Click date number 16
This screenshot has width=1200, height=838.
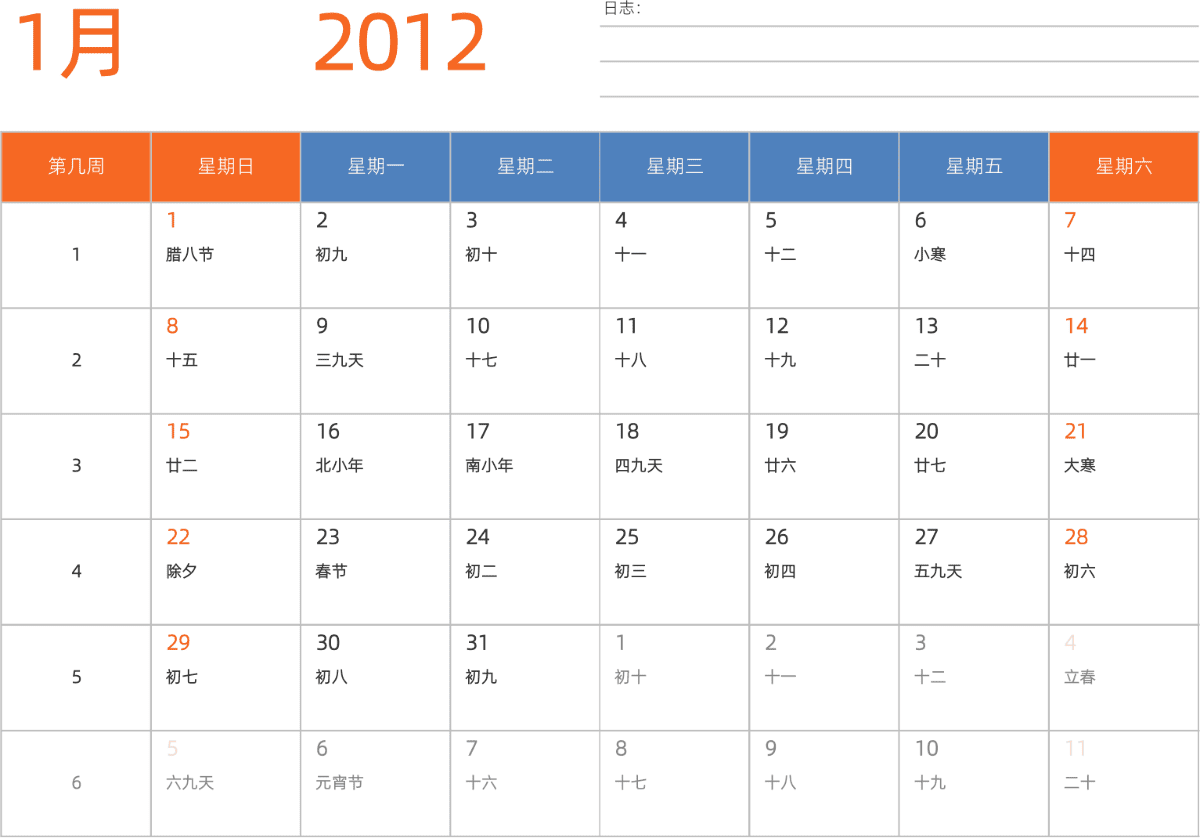(328, 432)
